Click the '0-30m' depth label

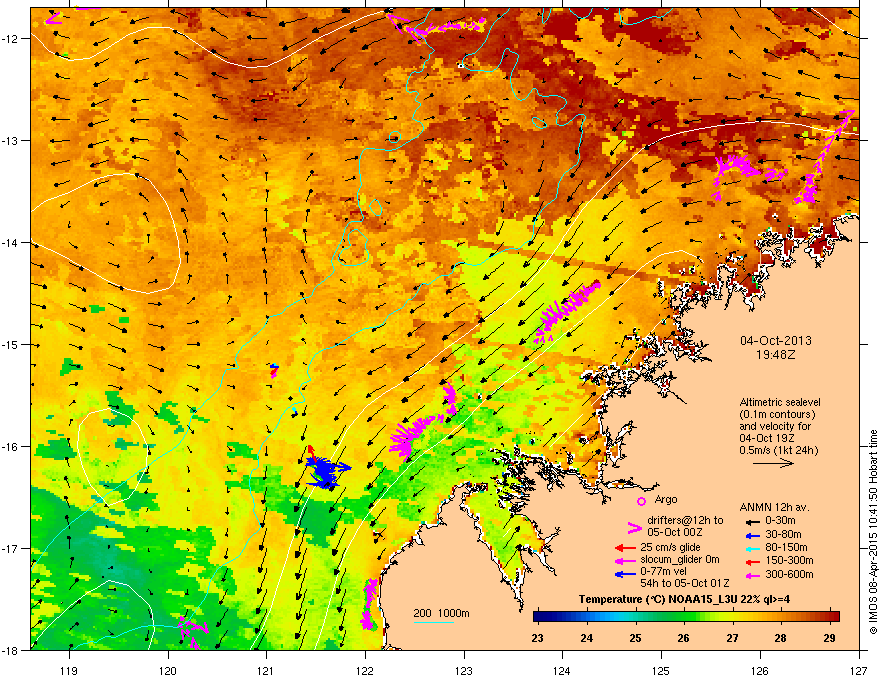780,521
